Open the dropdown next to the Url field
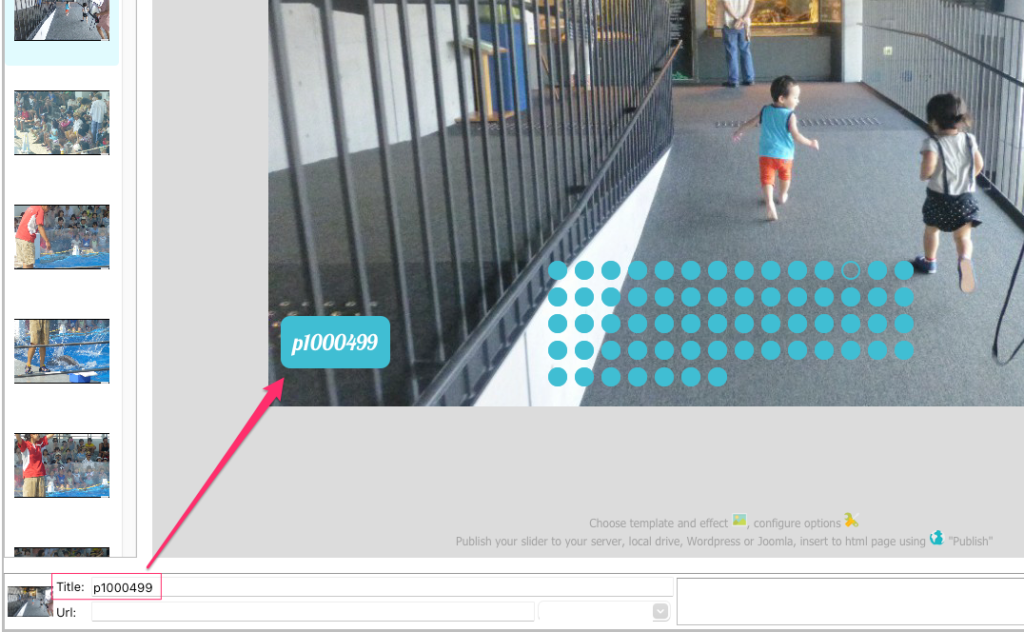 point(660,611)
